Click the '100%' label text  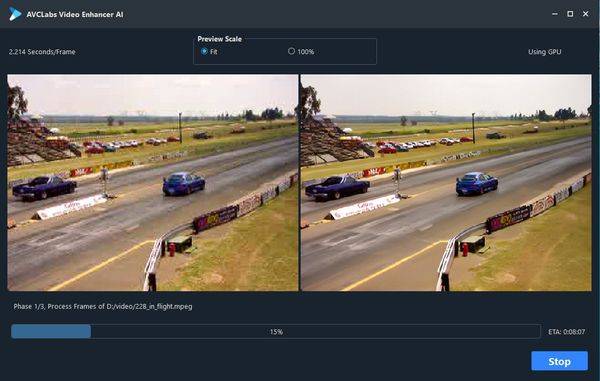click(306, 52)
